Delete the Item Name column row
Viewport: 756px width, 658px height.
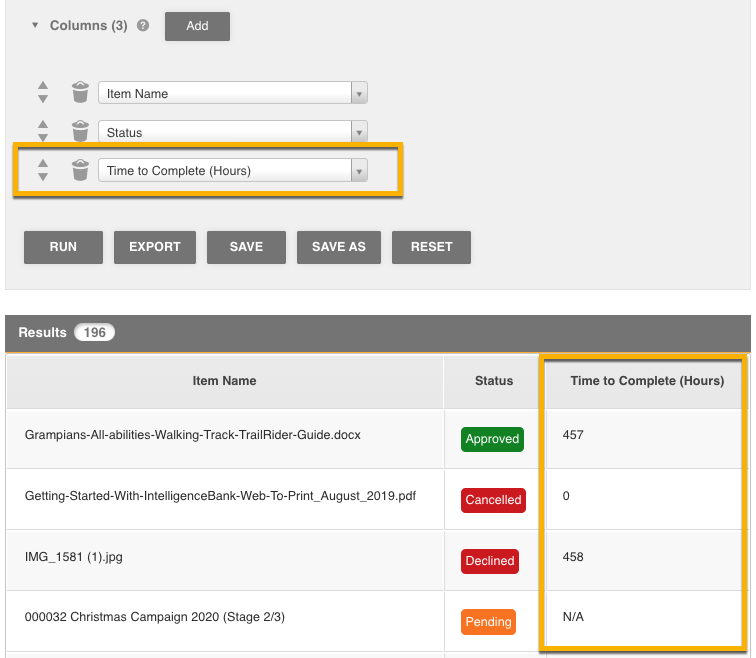pos(80,93)
